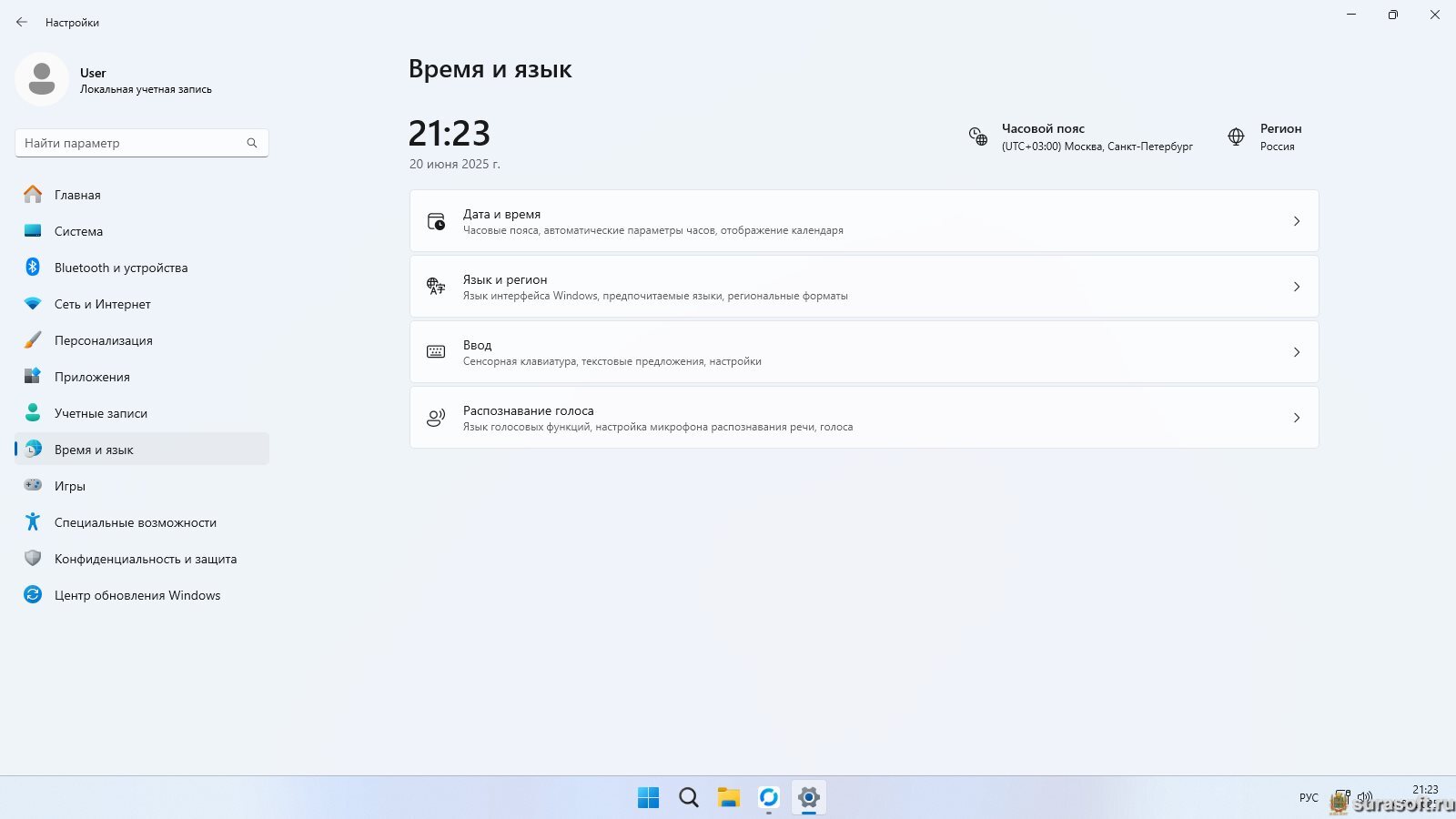Click the Распознавание голоса speech icon

click(436, 418)
